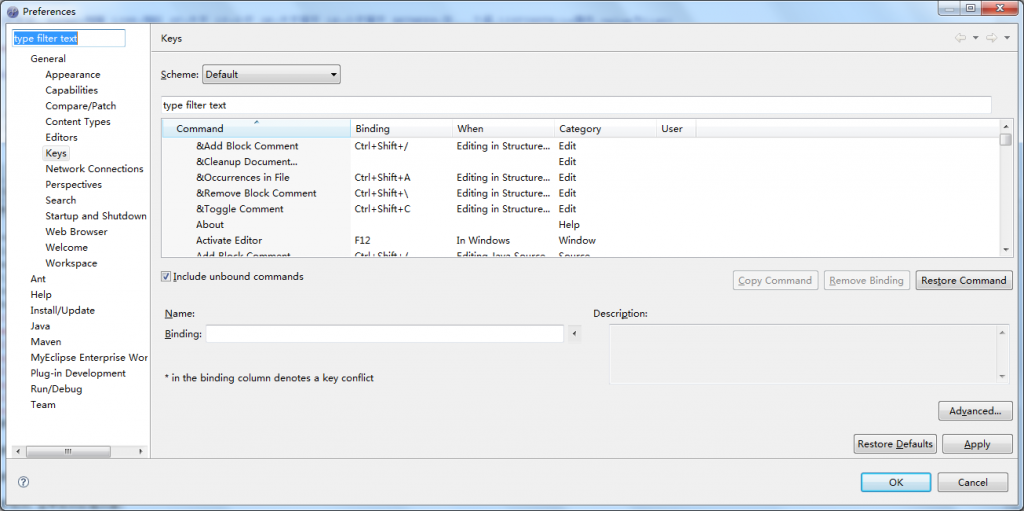Select MyEclipse Enterprise Workbench in the tree
Screen dimensions: 1024x511
pyautogui.click(x=89, y=357)
